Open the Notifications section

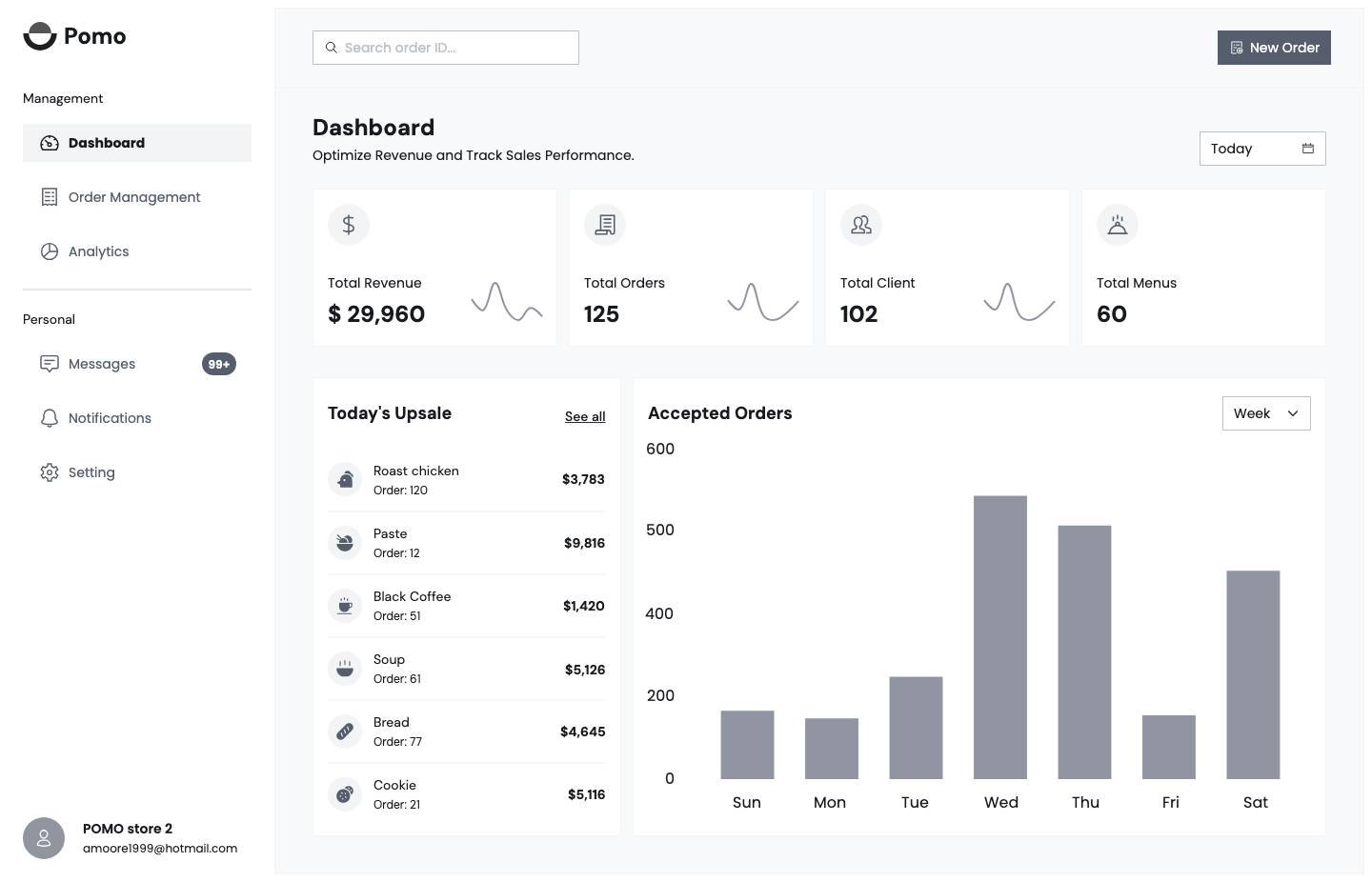tap(137, 418)
